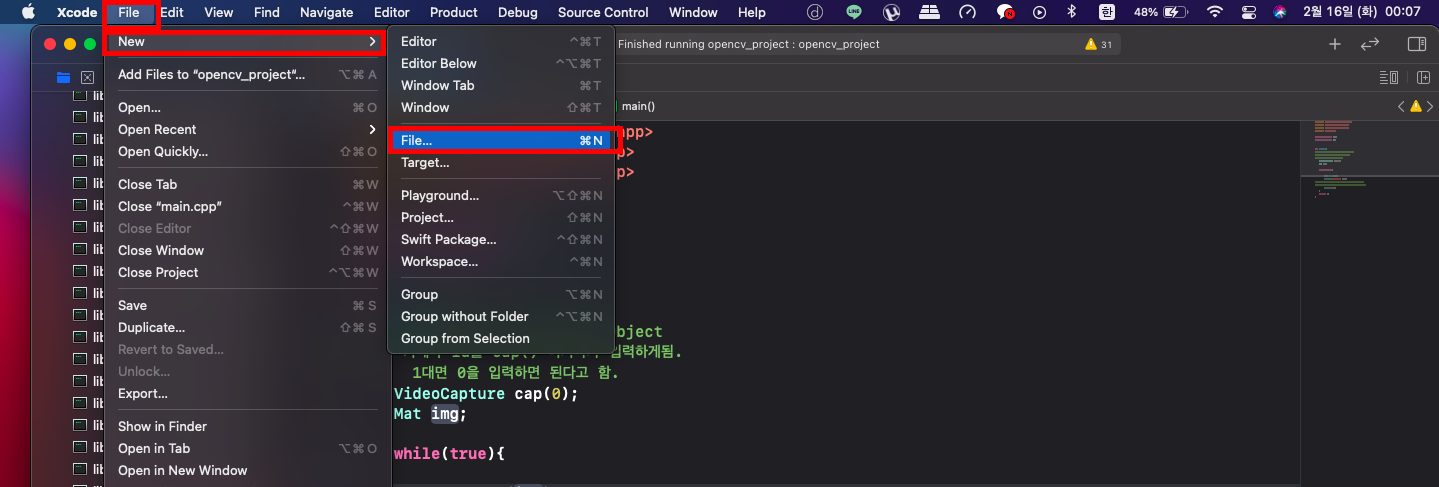This screenshot has width=1439, height=487.
Task: Open the Product menu
Action: click(x=454, y=12)
